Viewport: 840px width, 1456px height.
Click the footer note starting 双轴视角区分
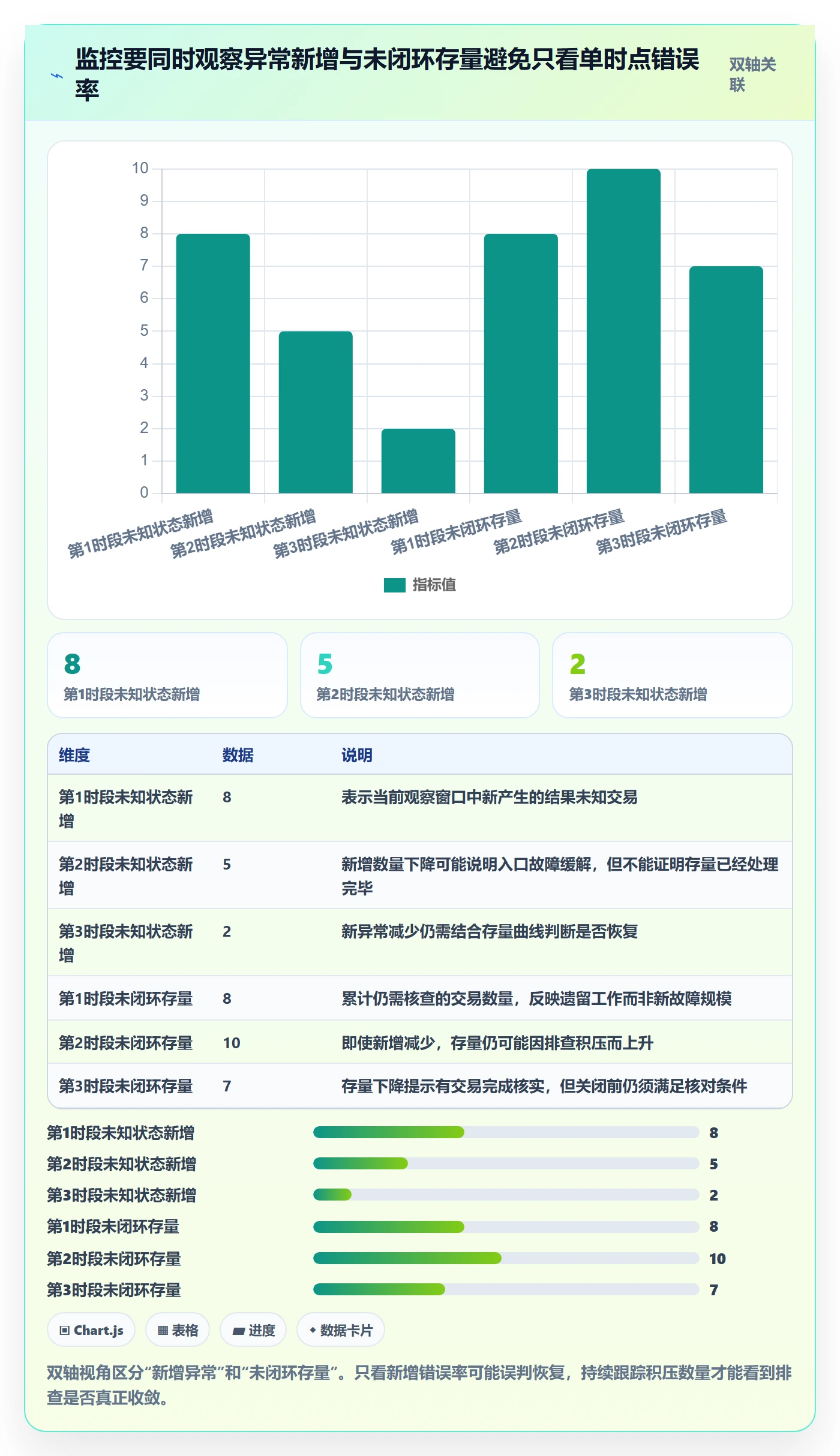coord(419,1385)
